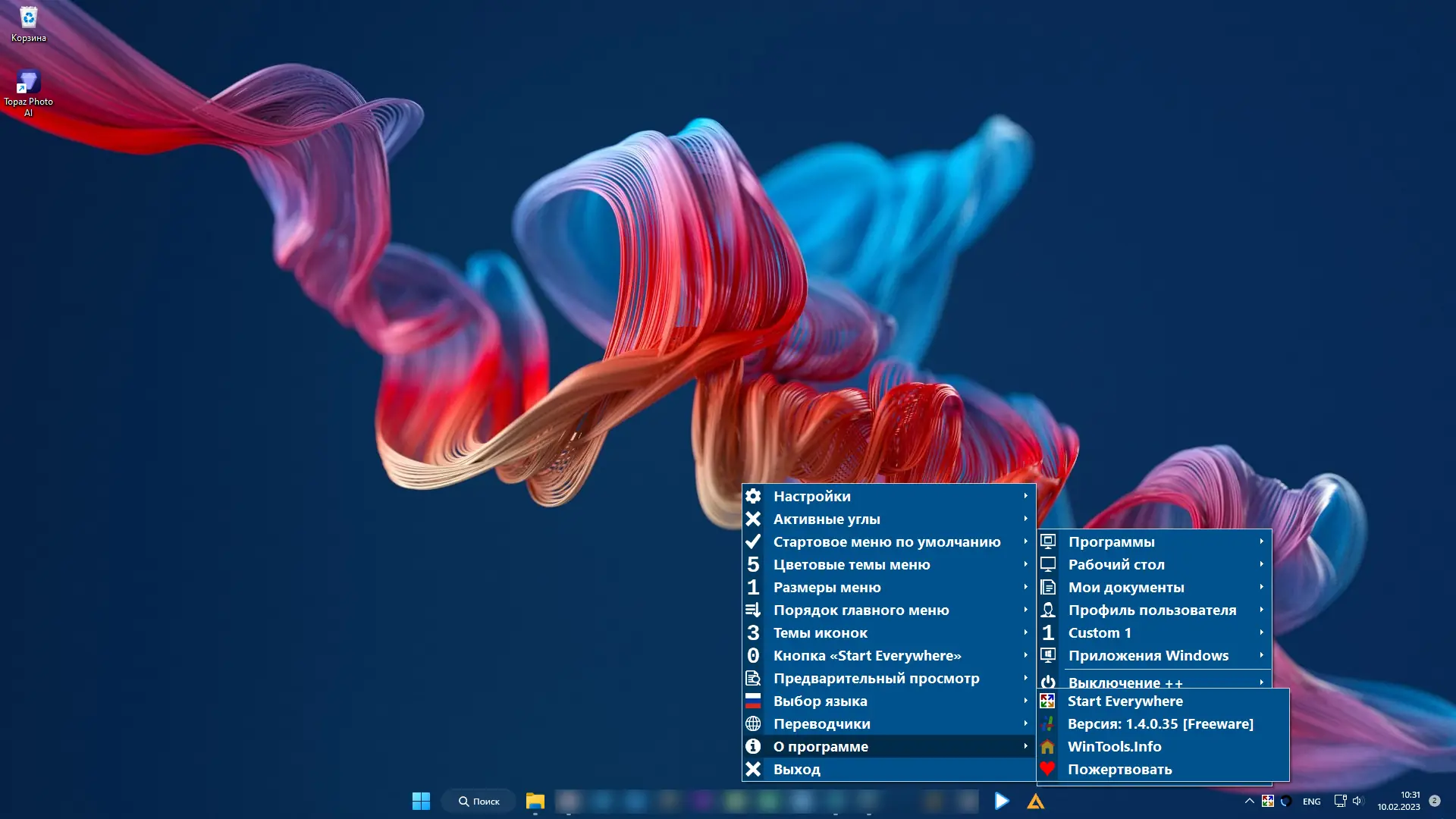This screenshot has width=1456, height=819.
Task: Expand the Программы submenu arrow
Action: point(1261,541)
